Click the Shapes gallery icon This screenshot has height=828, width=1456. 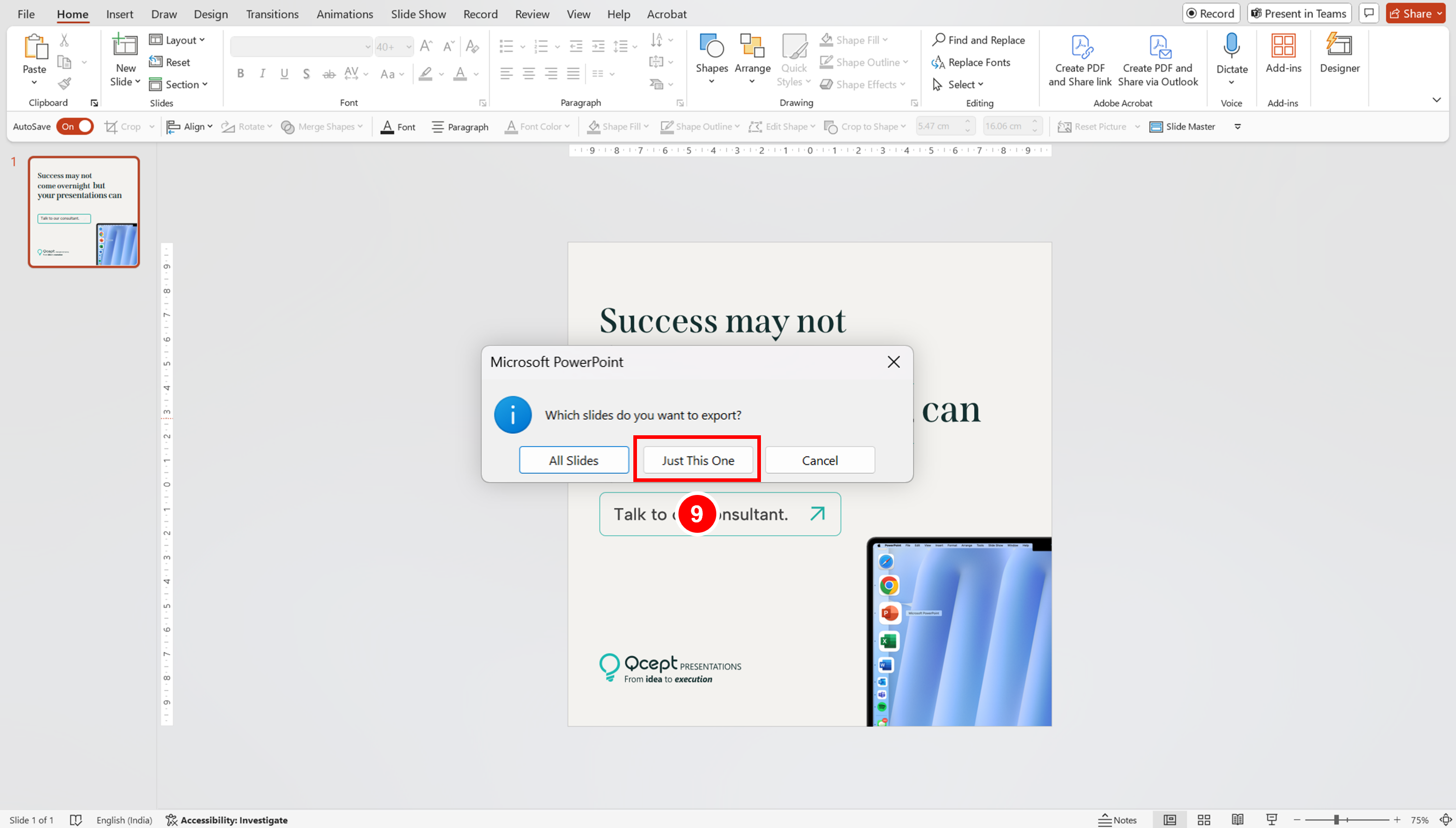coord(711,47)
